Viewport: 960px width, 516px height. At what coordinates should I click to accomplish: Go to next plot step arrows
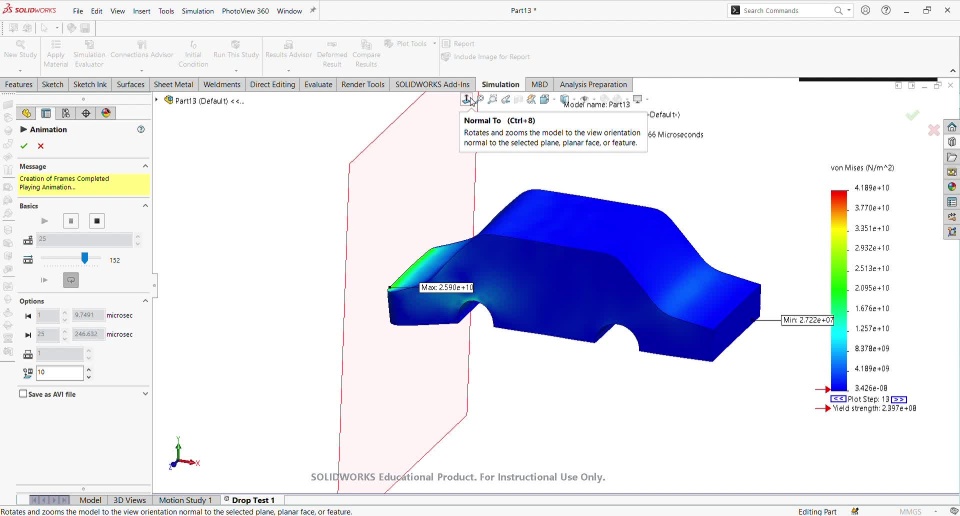[x=899, y=399]
